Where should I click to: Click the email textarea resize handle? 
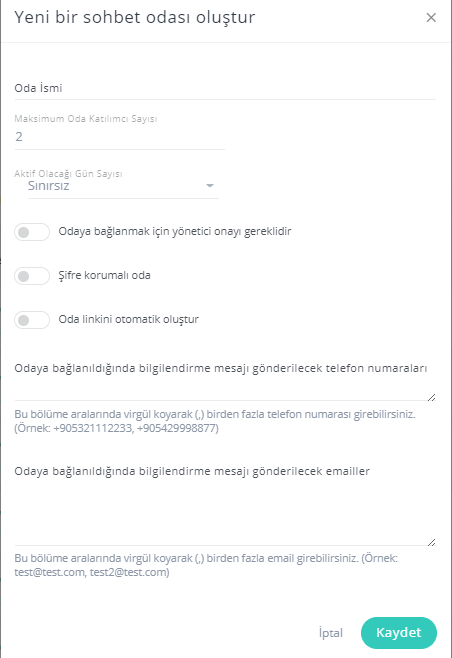click(431, 542)
